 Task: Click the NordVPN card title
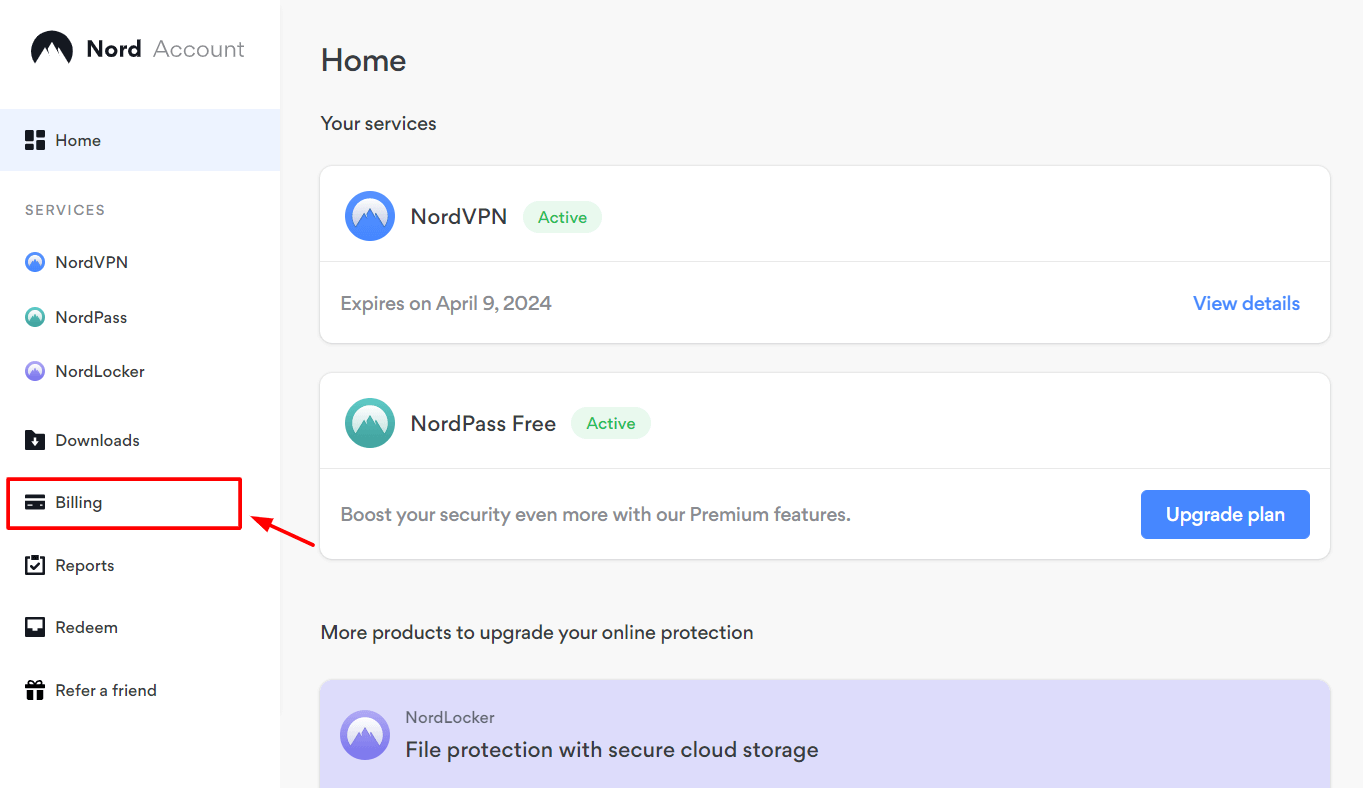click(458, 216)
